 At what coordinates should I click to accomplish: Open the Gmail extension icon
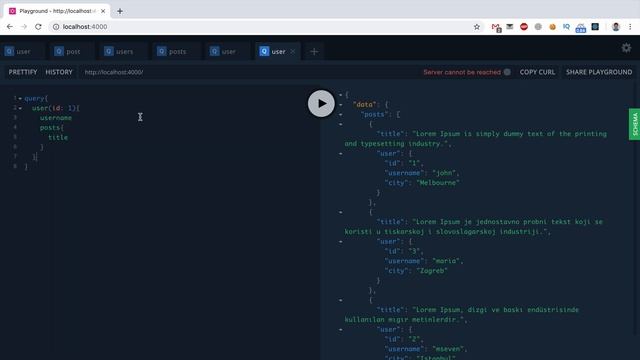tap(496, 27)
